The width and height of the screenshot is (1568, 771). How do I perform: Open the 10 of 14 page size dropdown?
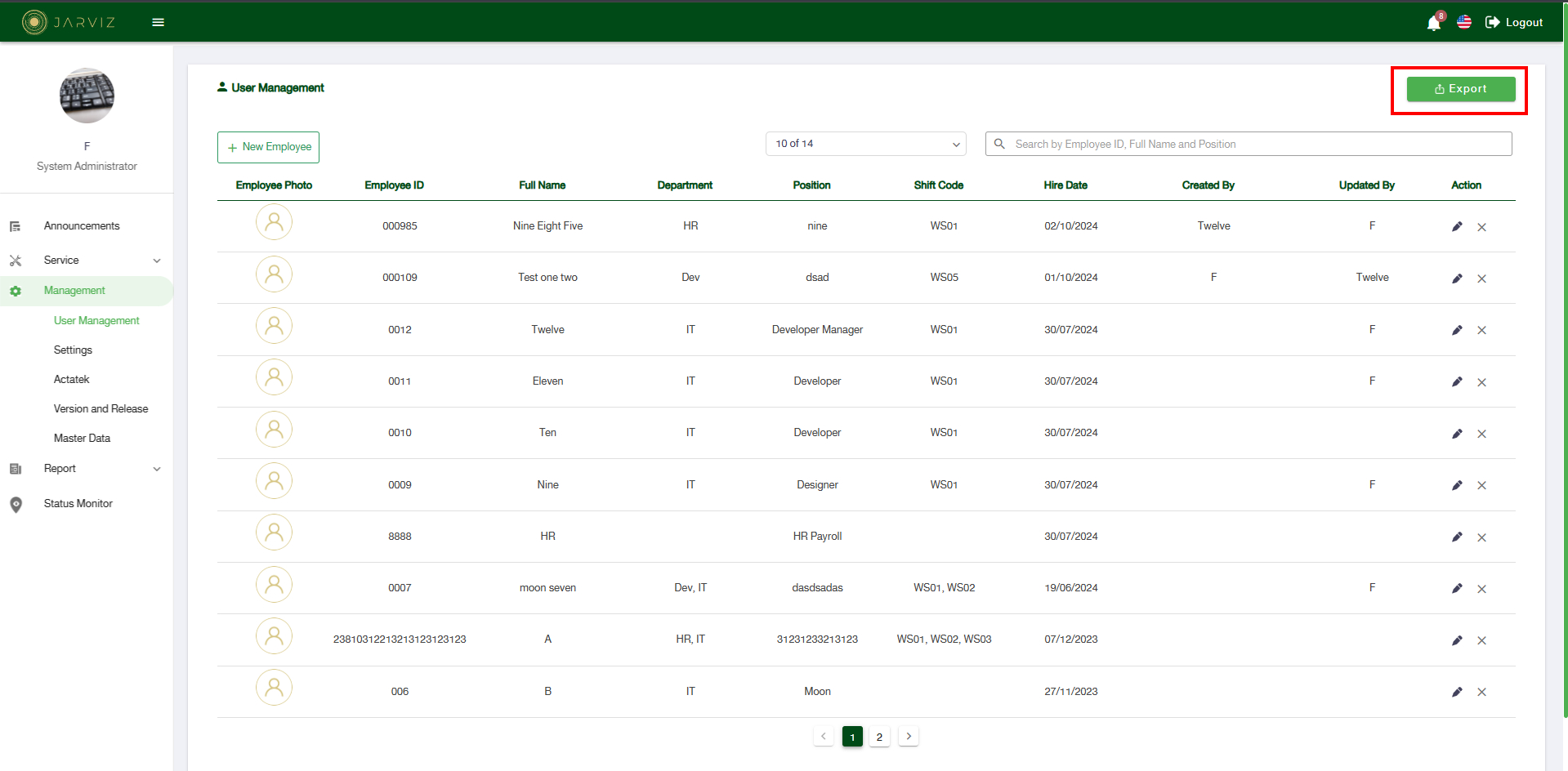pos(865,144)
